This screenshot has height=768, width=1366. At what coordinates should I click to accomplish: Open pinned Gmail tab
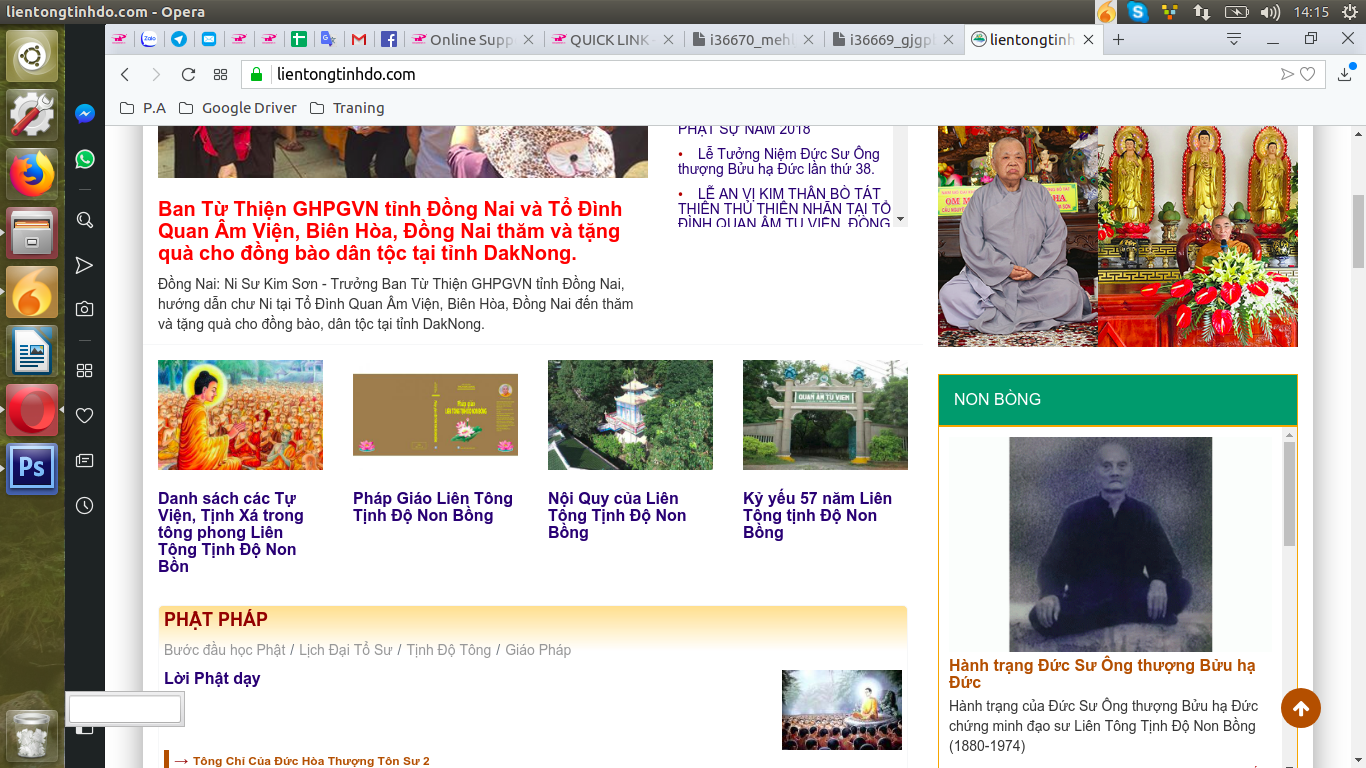point(359,40)
